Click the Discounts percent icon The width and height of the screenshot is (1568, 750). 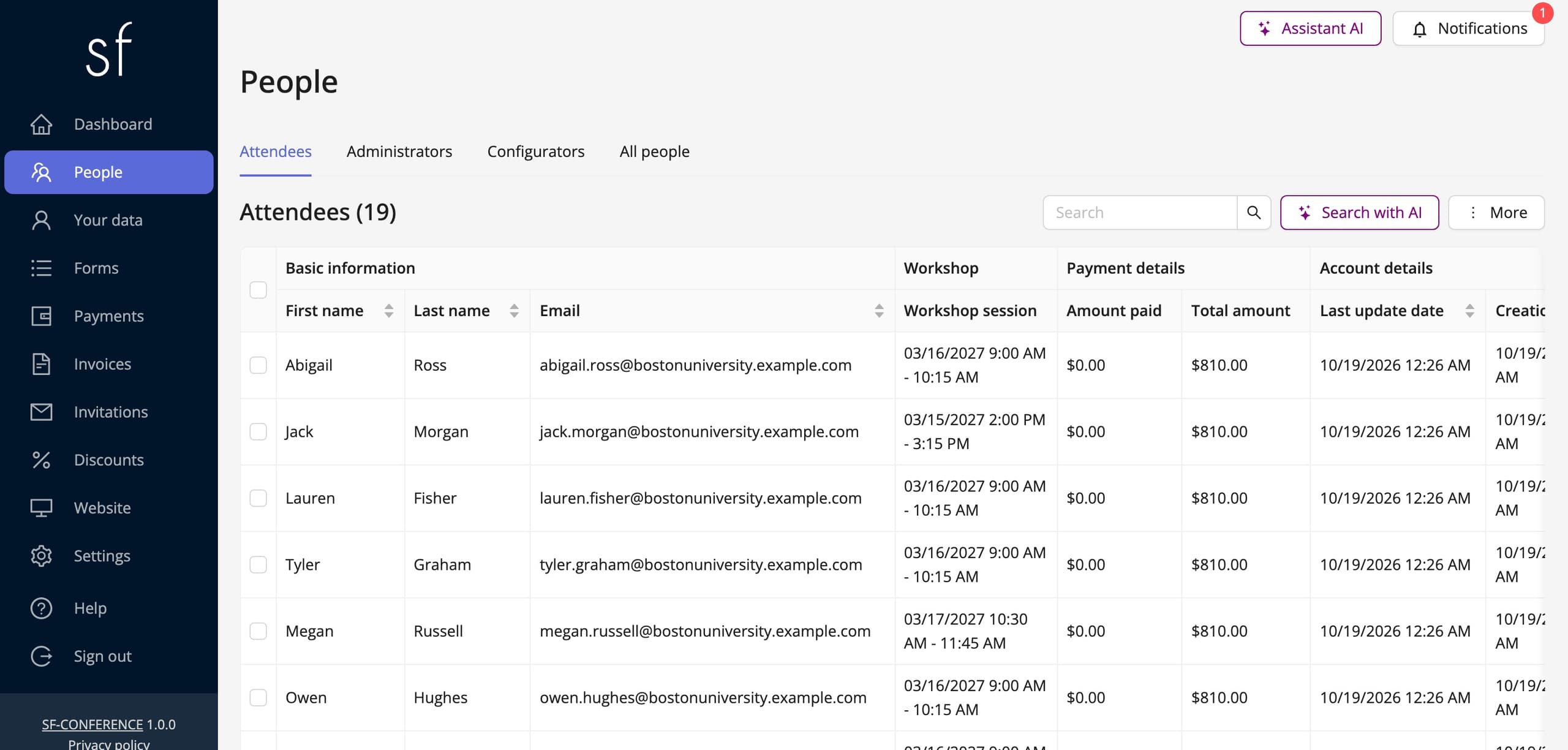click(x=41, y=460)
